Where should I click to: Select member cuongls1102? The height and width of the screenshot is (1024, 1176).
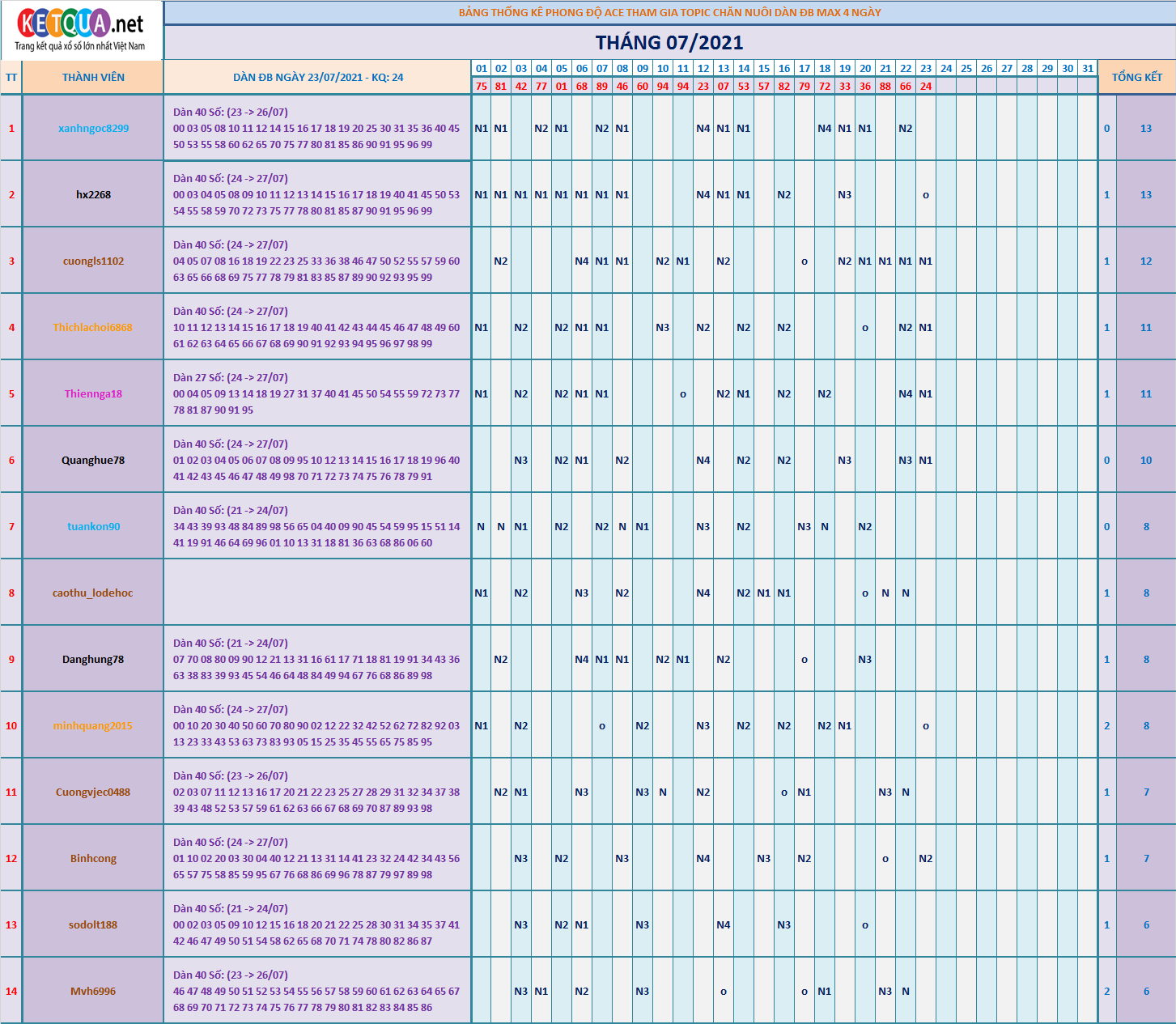point(93,261)
